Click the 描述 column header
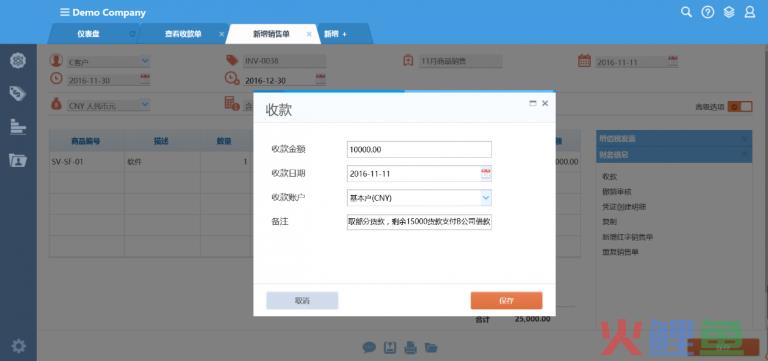Screen dimensions: 768x361 162,141
